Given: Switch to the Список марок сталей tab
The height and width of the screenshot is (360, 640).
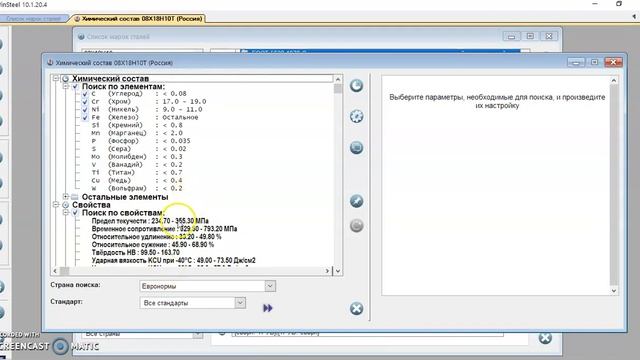Looking at the screenshot, I should tap(33, 19).
